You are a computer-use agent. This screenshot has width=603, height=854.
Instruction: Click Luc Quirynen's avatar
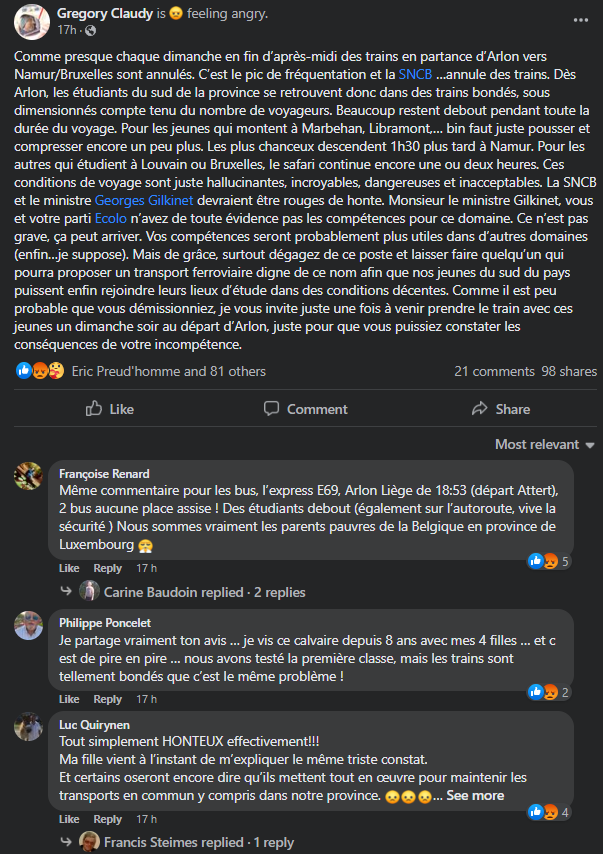pyautogui.click(x=28, y=726)
